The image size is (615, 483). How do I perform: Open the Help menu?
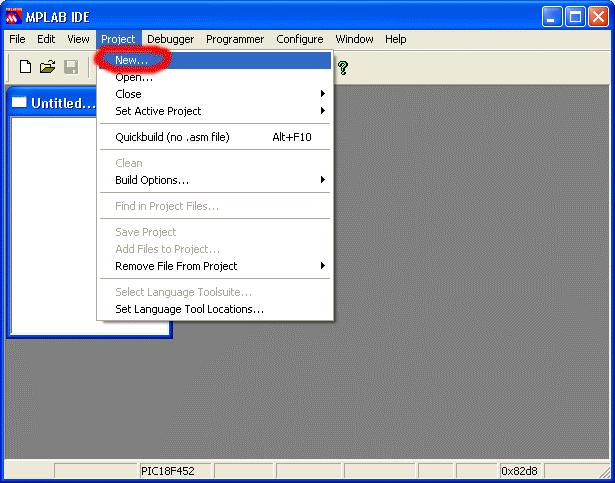pos(395,39)
